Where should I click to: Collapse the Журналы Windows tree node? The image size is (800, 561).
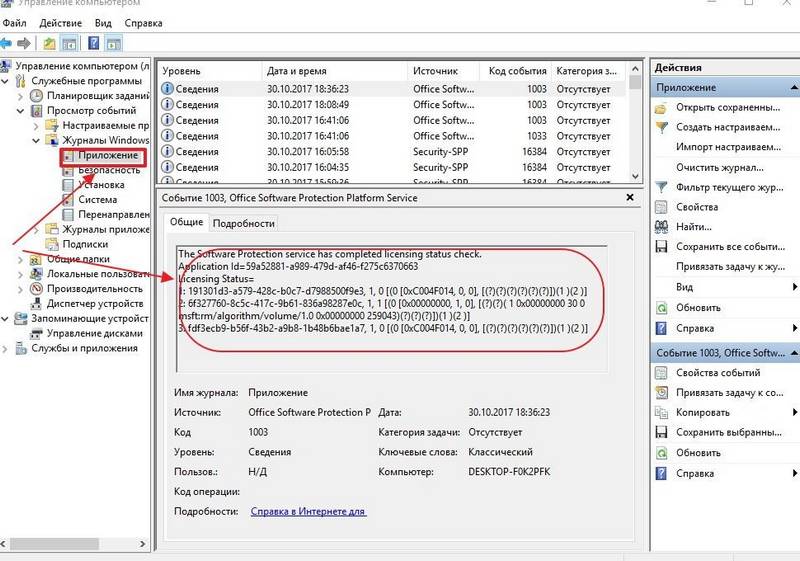(x=36, y=140)
